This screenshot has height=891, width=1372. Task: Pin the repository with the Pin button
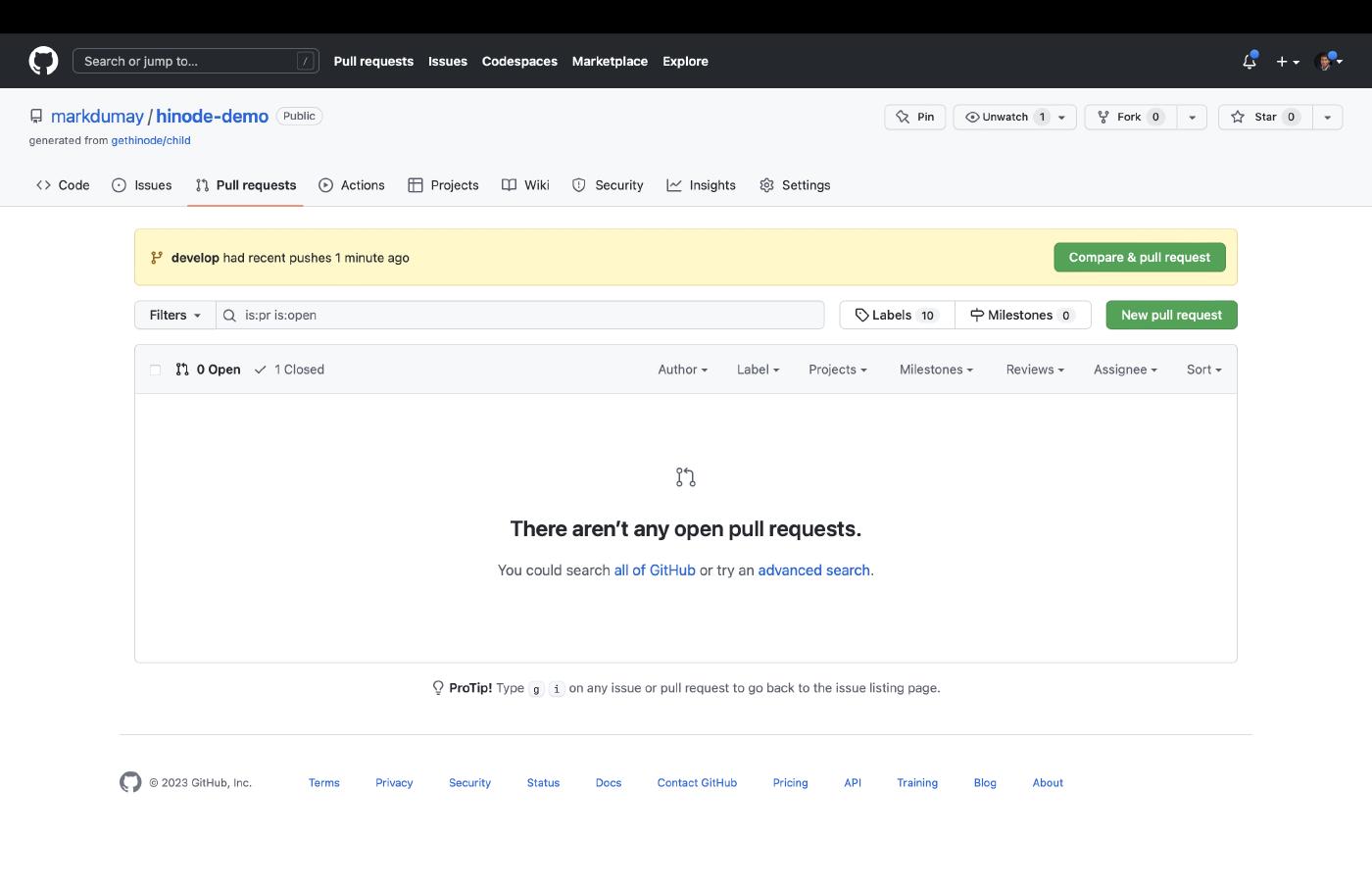click(915, 117)
